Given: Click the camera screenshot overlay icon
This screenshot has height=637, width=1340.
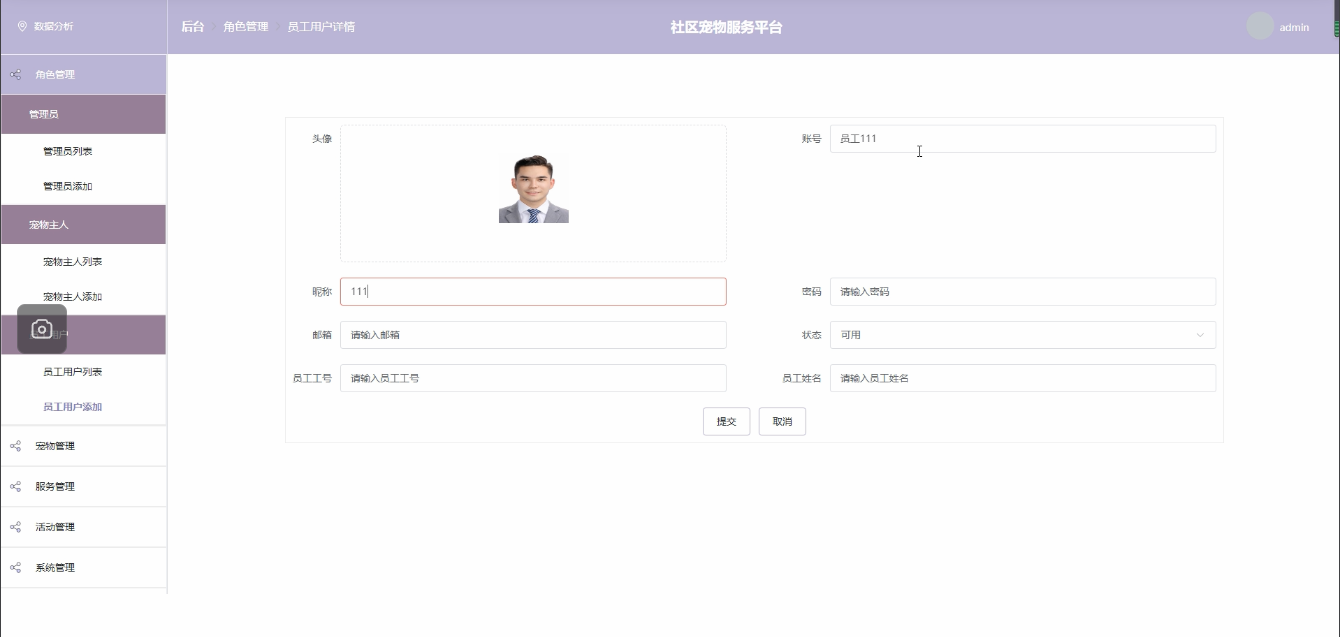Looking at the screenshot, I should click(42, 329).
